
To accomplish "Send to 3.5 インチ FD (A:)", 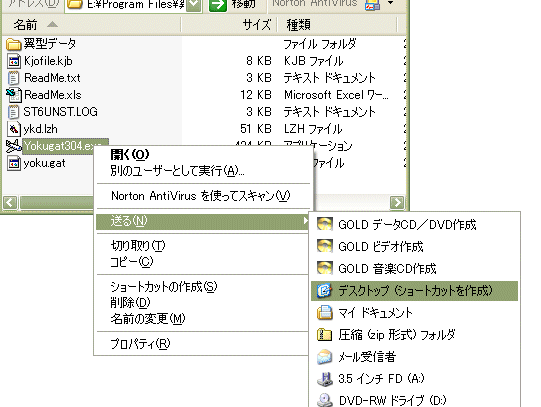I will [414, 379].
